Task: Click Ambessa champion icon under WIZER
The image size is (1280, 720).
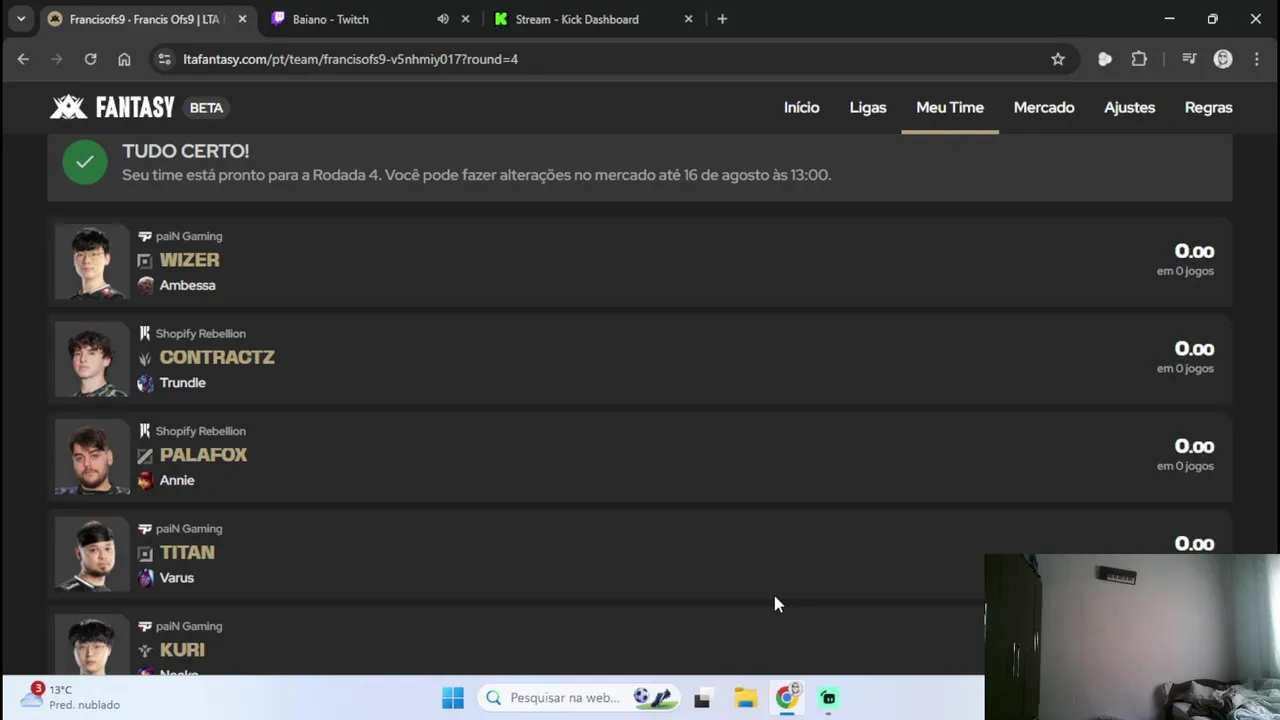Action: pyautogui.click(x=145, y=285)
